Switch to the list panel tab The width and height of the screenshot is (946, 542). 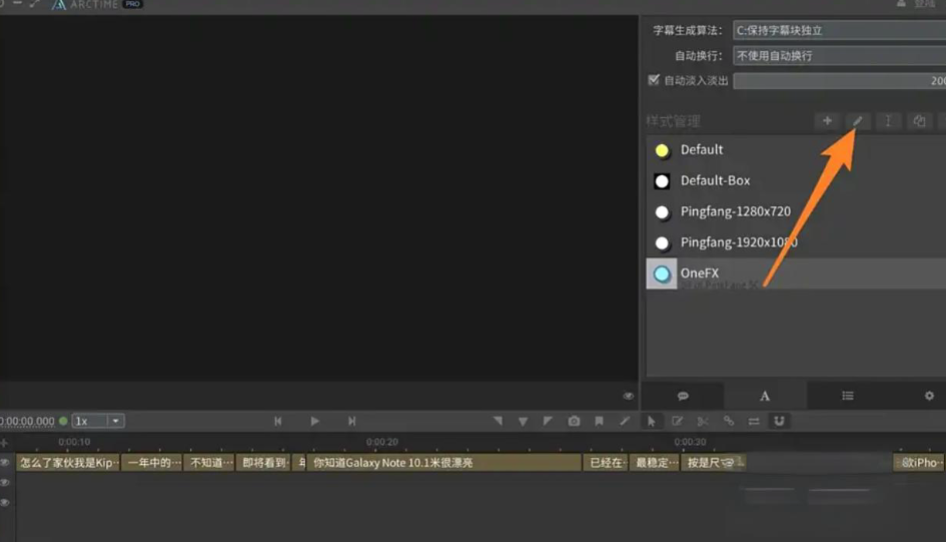point(848,396)
